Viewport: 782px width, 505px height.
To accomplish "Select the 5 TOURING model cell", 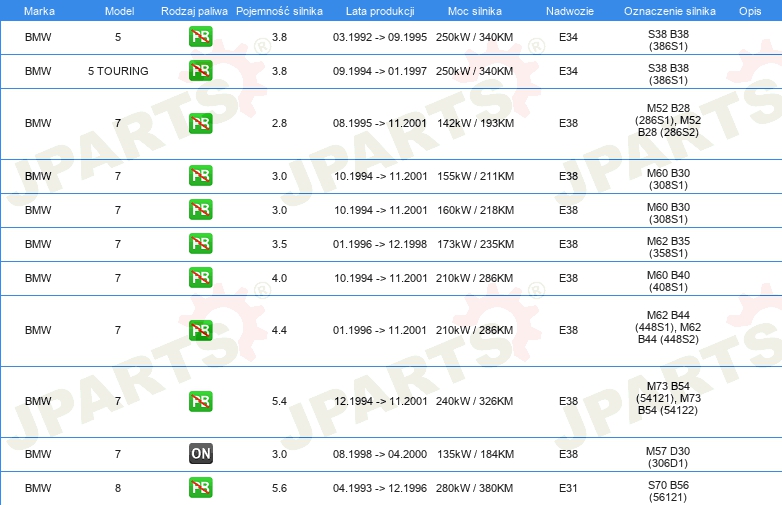I will point(118,71).
